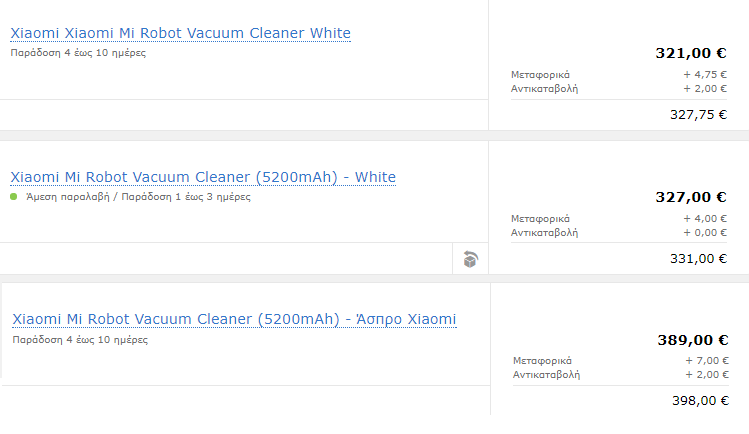The image size is (749, 434).
Task: Click the '+ 4,75 €' shipping cost
Action: (705, 74)
